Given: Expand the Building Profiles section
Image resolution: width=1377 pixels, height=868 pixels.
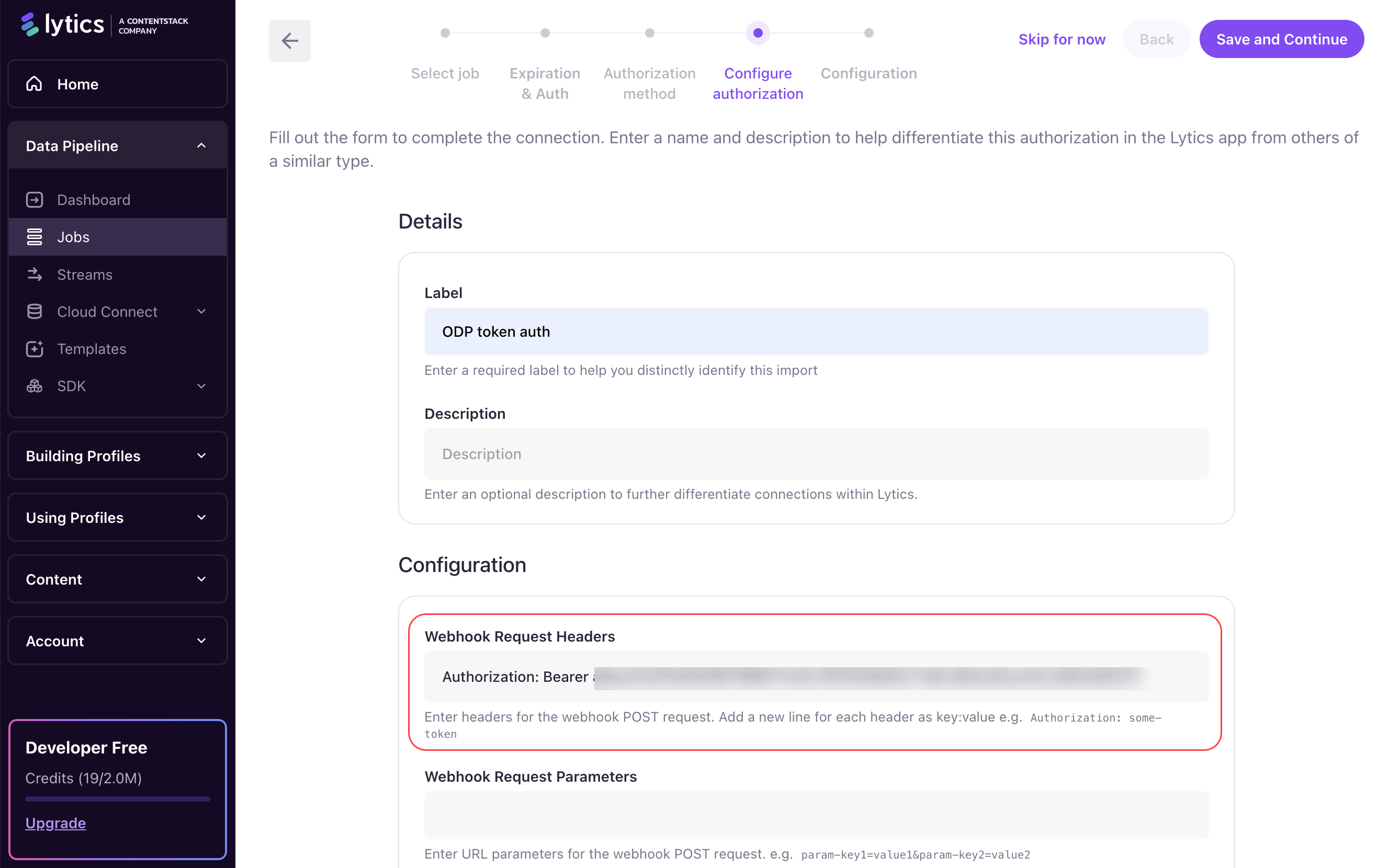Looking at the screenshot, I should [201, 456].
